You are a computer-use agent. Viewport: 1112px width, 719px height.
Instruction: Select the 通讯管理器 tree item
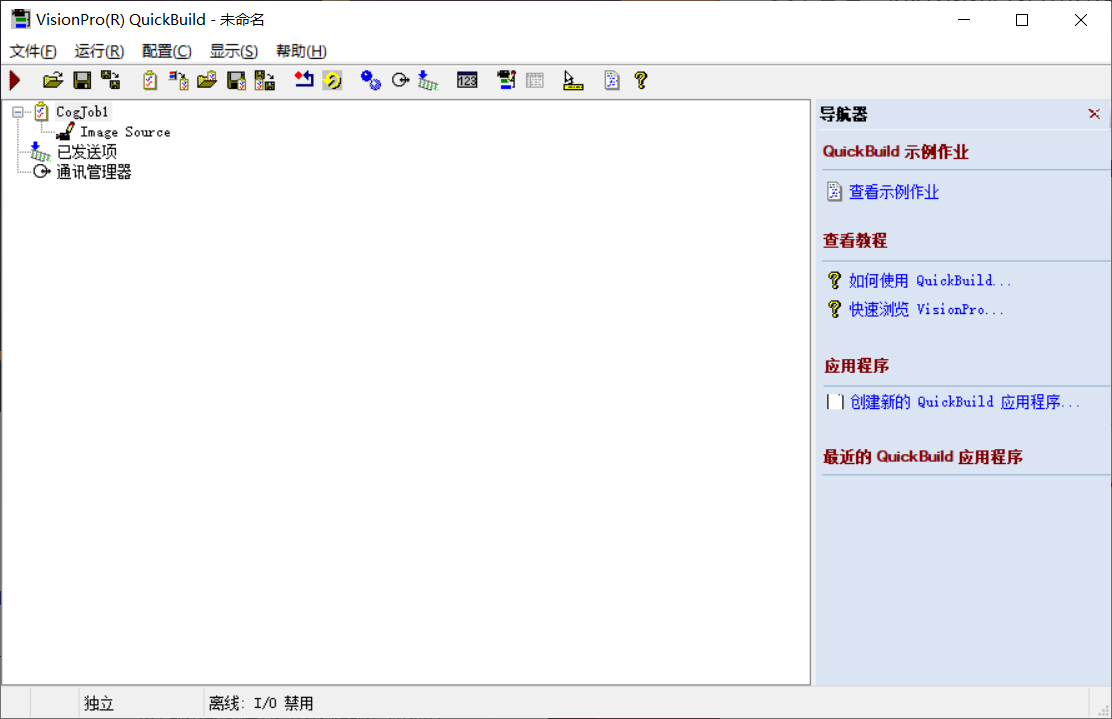(x=94, y=172)
